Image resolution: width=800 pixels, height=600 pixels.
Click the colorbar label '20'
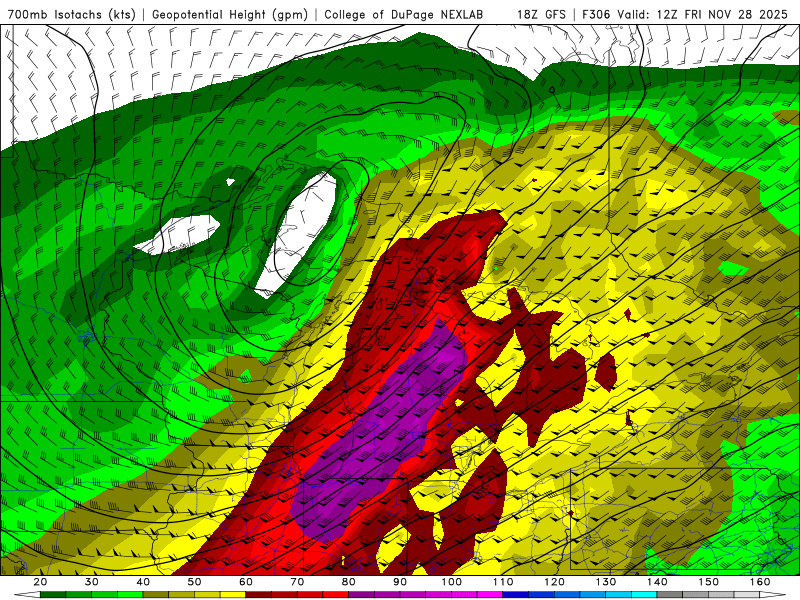pos(40,582)
